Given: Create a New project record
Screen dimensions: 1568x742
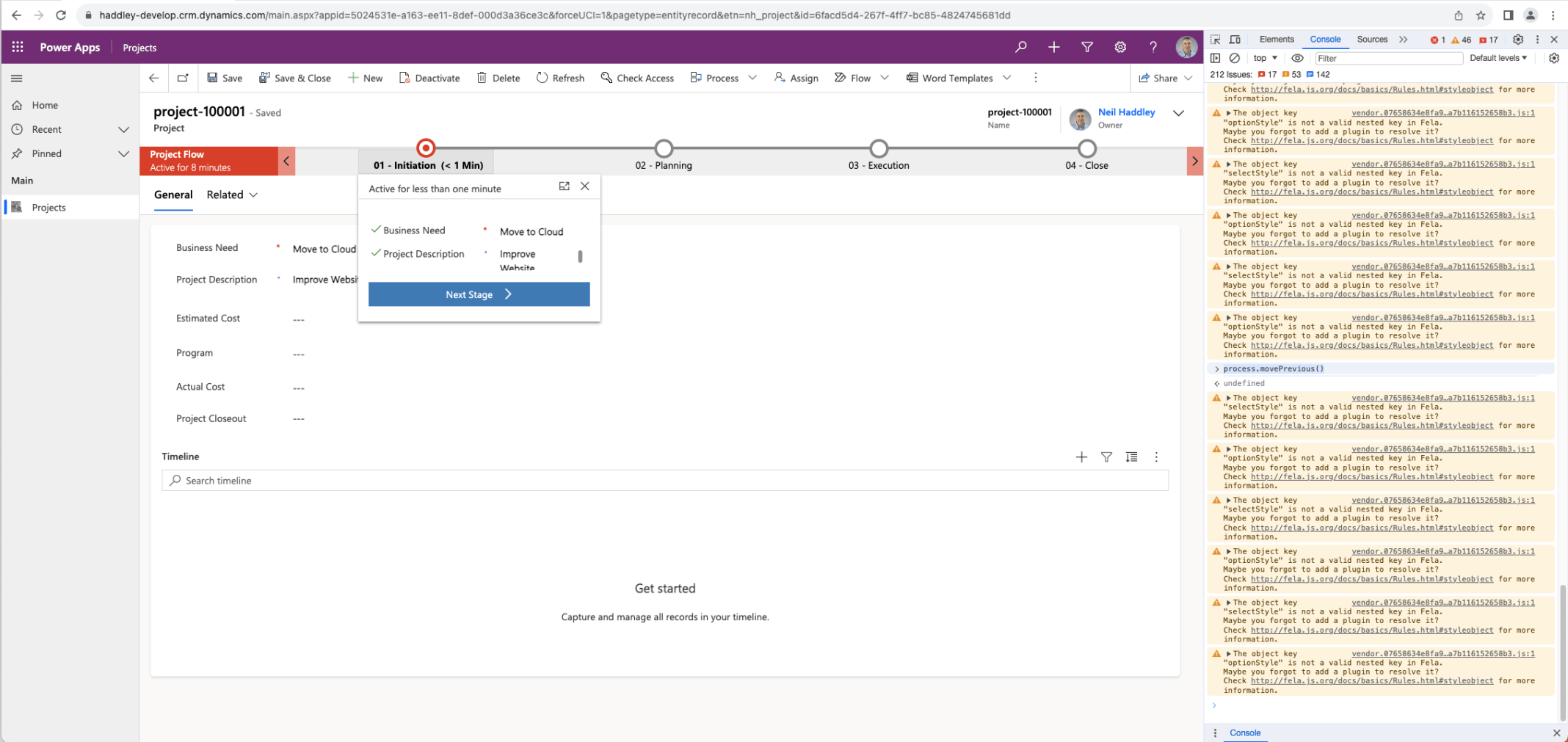Looking at the screenshot, I should (x=365, y=78).
